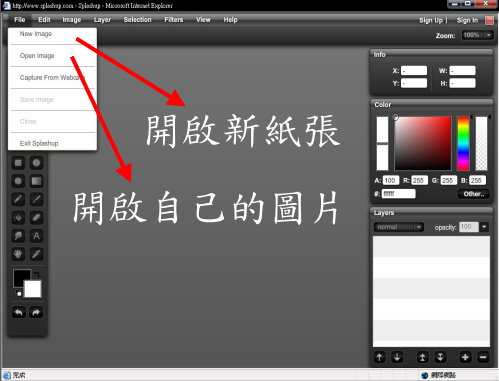Viewport: 499px width, 381px height.
Task: Select the paintbrush tool
Action: pyautogui.click(x=36, y=199)
